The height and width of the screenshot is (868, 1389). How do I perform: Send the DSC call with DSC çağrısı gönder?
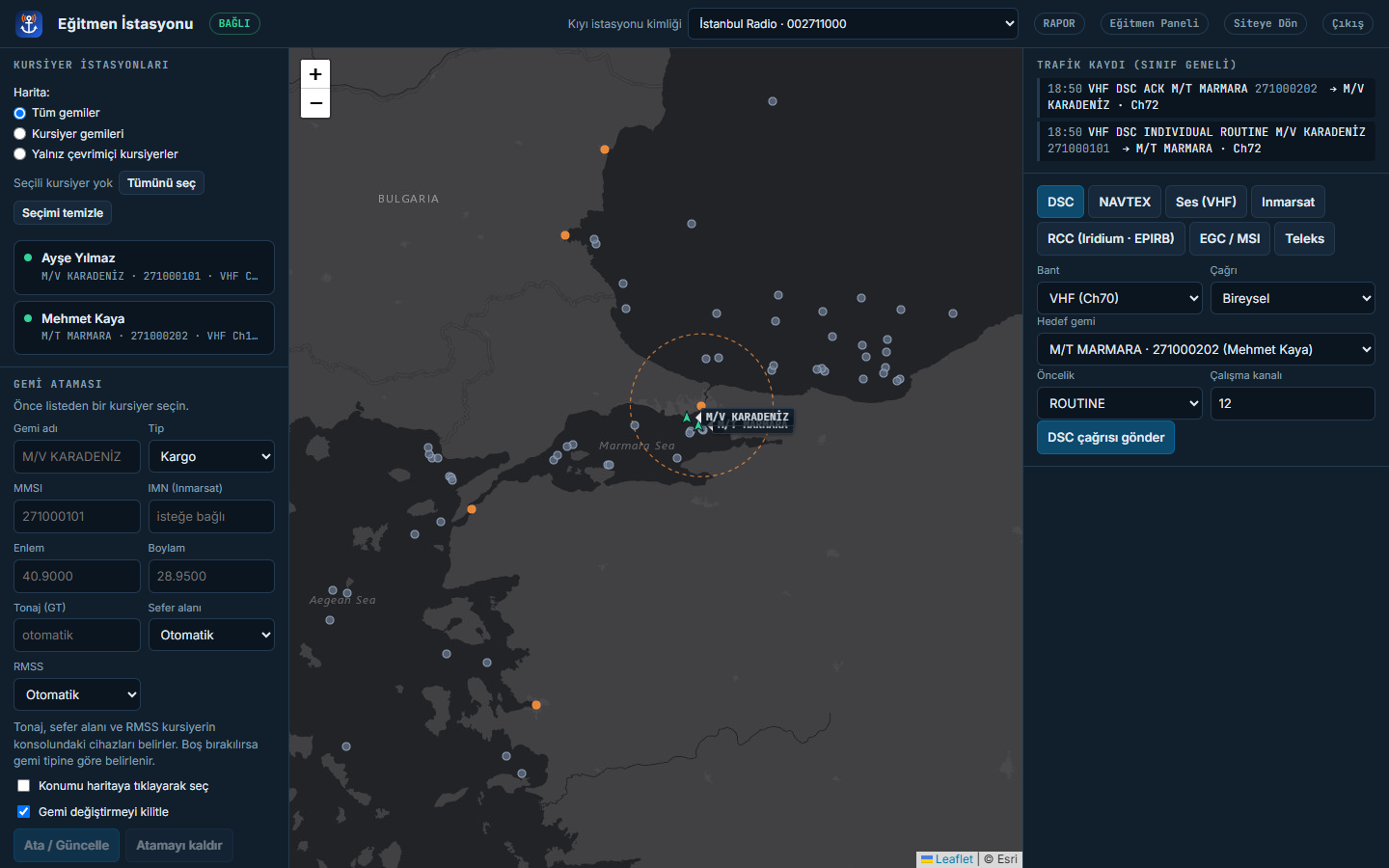1105,437
